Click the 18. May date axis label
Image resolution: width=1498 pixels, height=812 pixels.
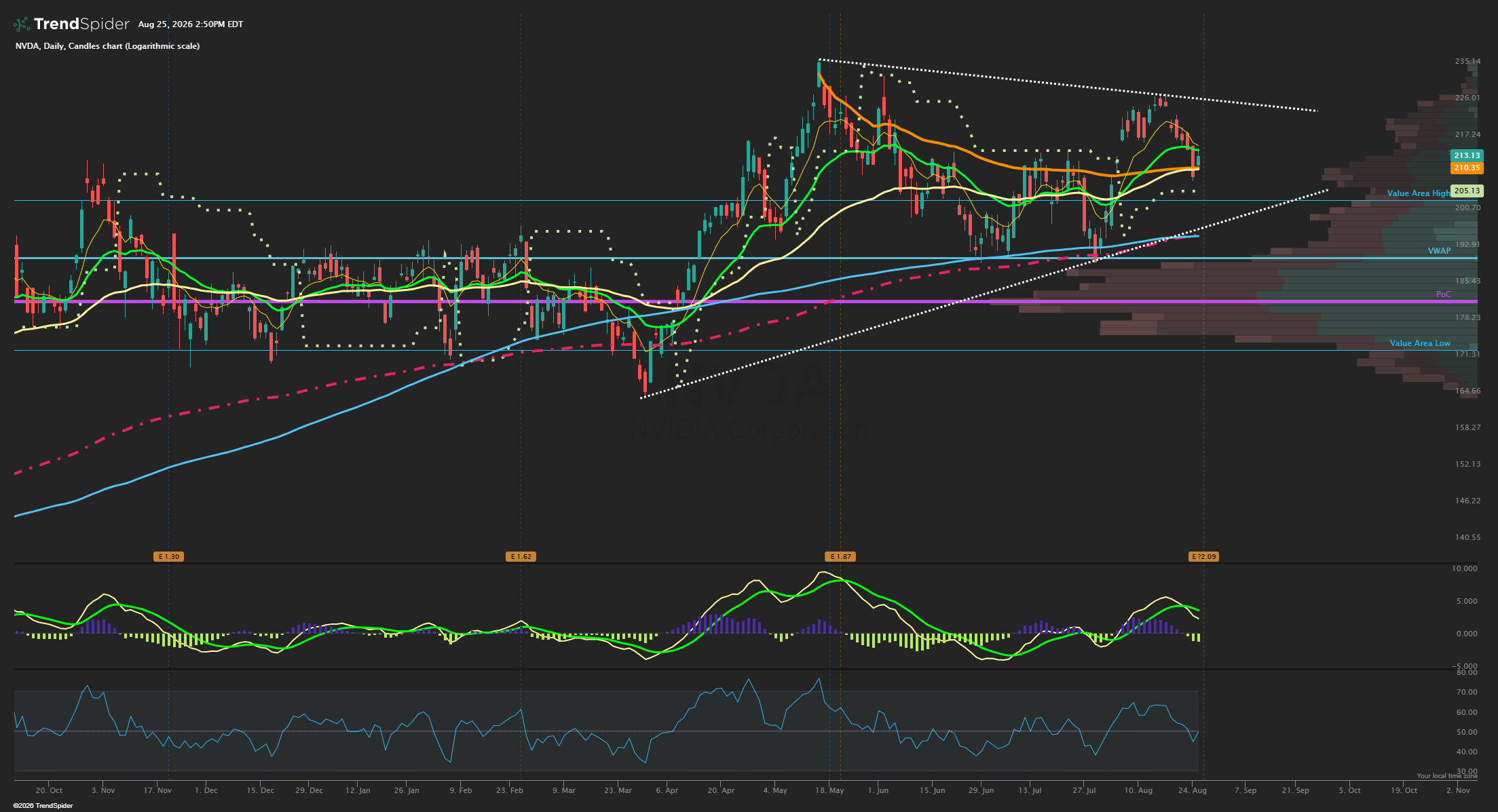(x=829, y=790)
